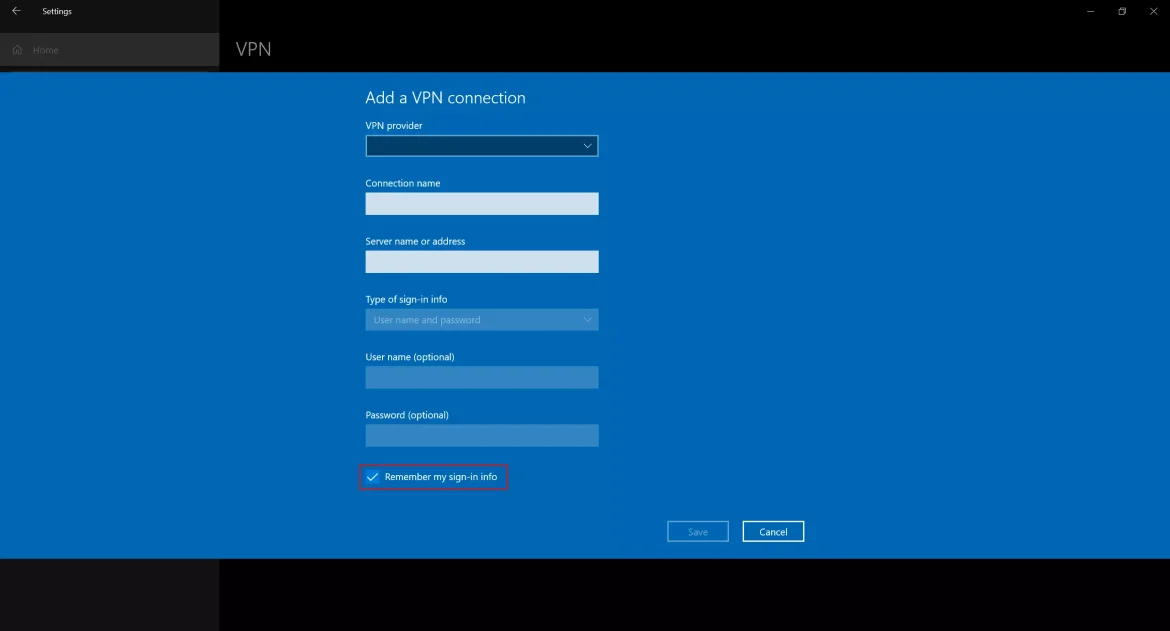Screen dimensions: 1170x631
Task: Click the VPN page heading
Action: pyautogui.click(x=253, y=49)
